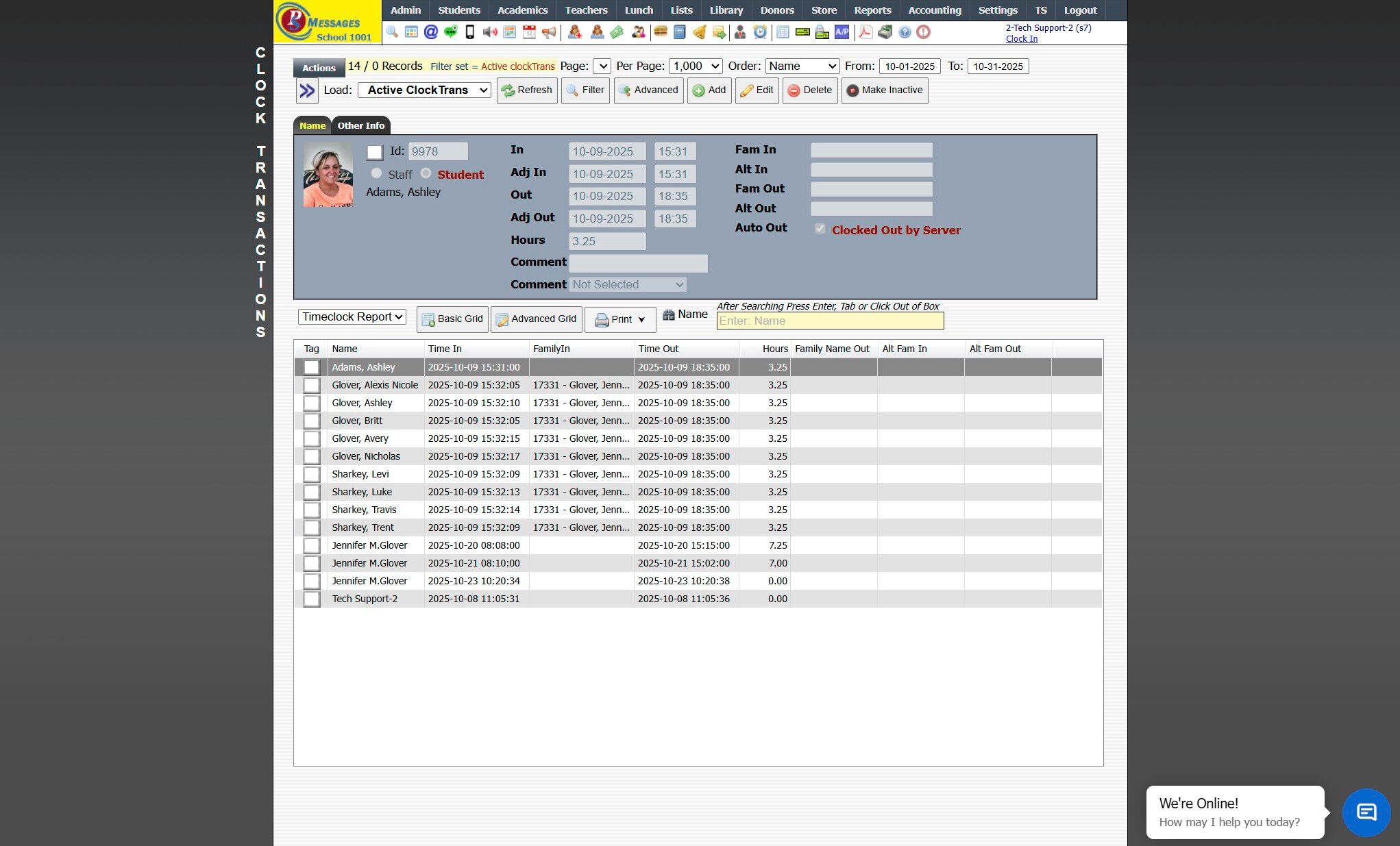Tag the Glover, Avery row checkbox

[312, 439]
